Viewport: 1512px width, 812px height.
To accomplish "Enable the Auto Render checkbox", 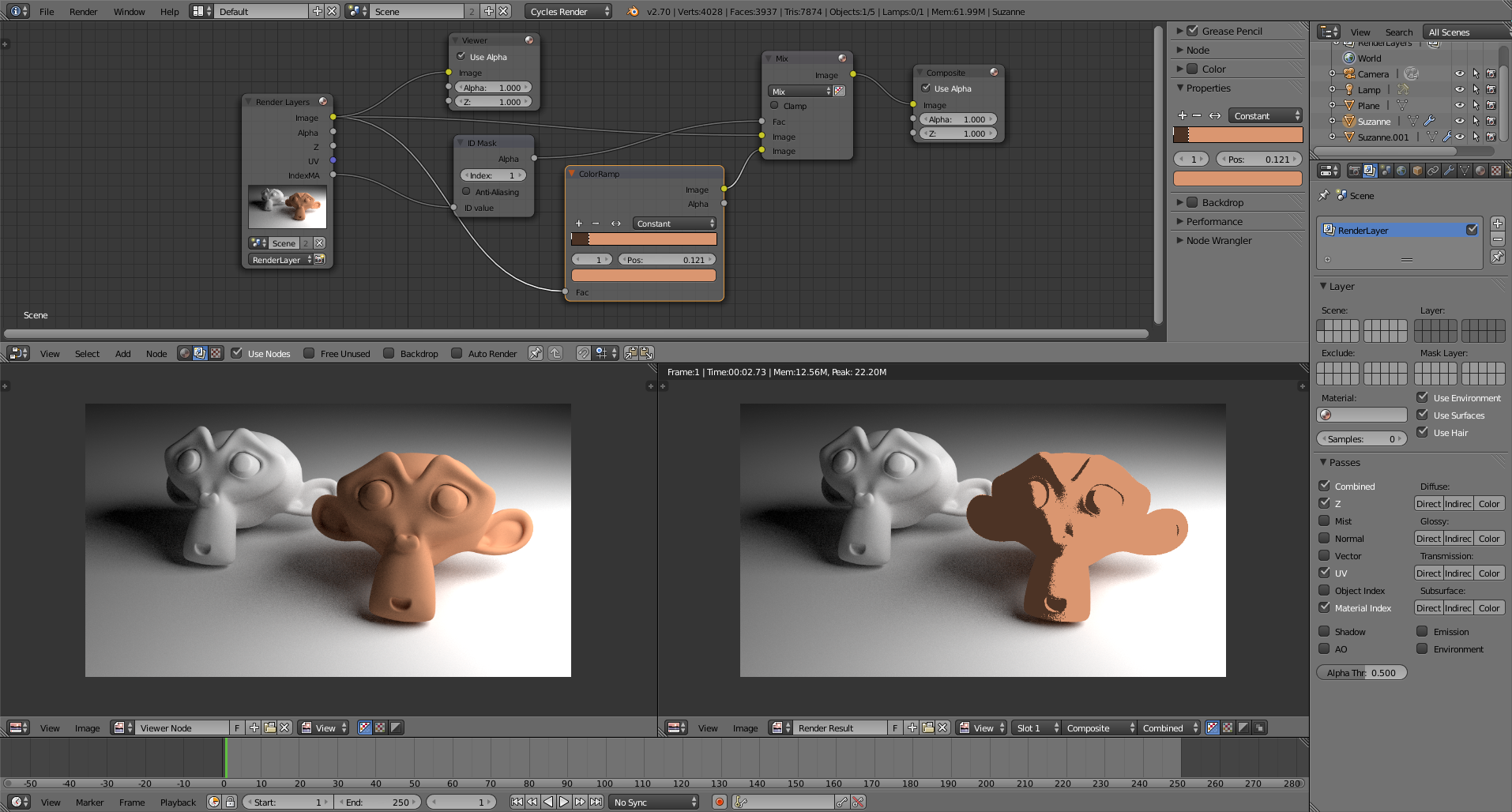I will [457, 353].
